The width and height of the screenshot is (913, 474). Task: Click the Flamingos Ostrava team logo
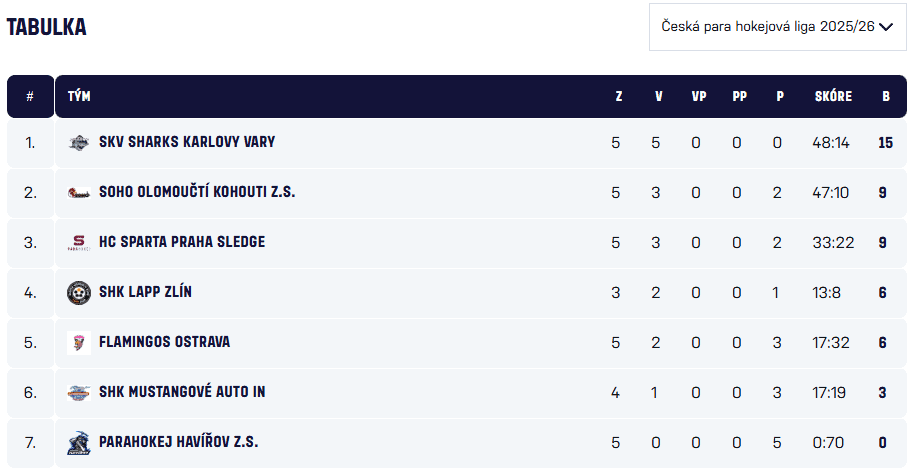[x=79, y=343]
